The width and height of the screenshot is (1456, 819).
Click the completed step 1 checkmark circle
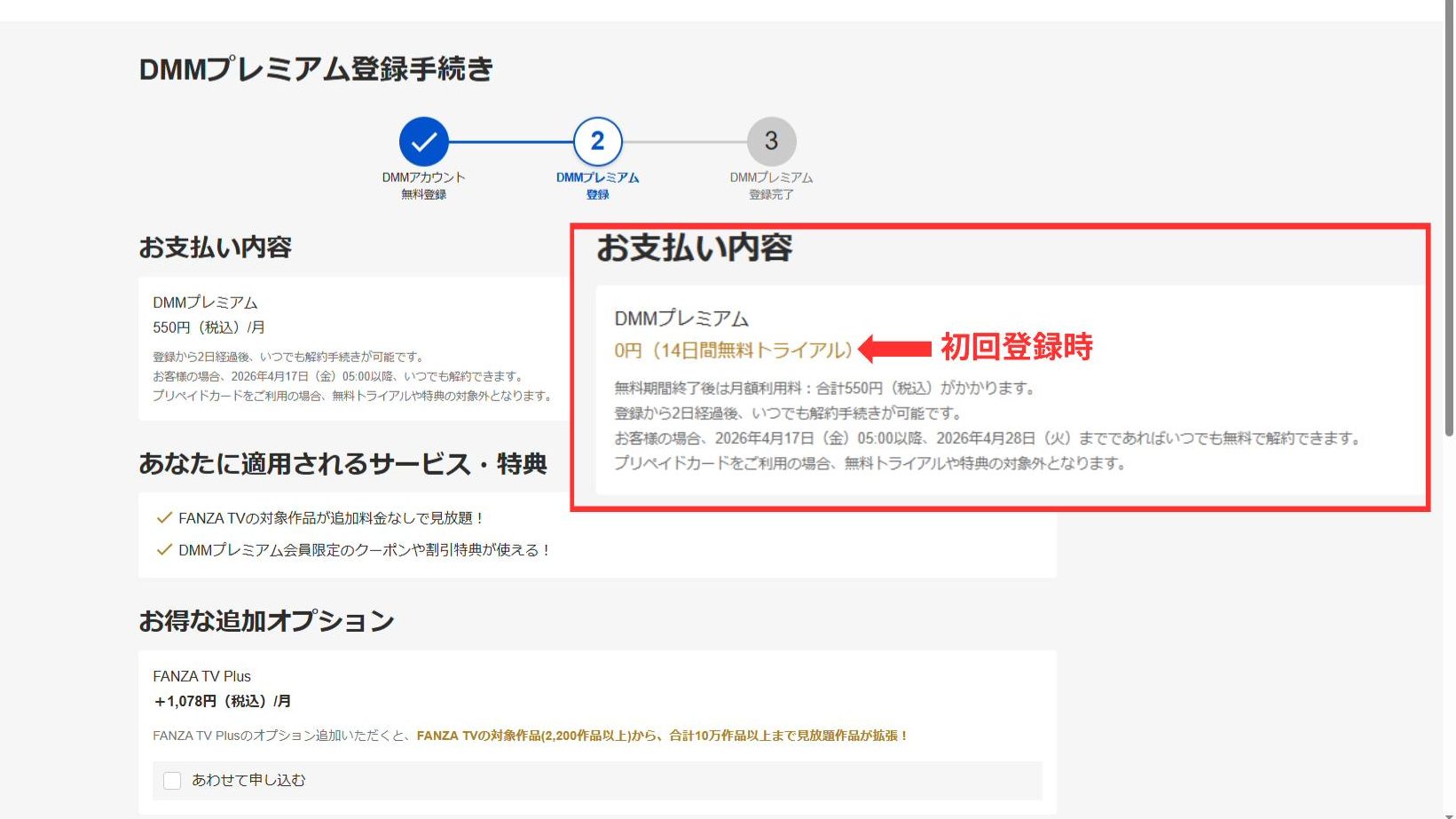tap(423, 141)
